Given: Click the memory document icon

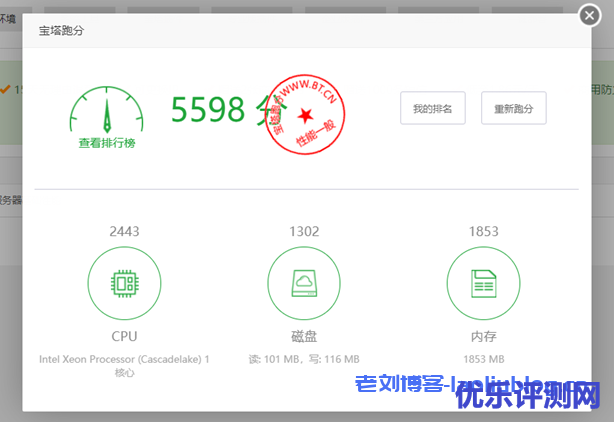Looking at the screenshot, I should tap(484, 283).
